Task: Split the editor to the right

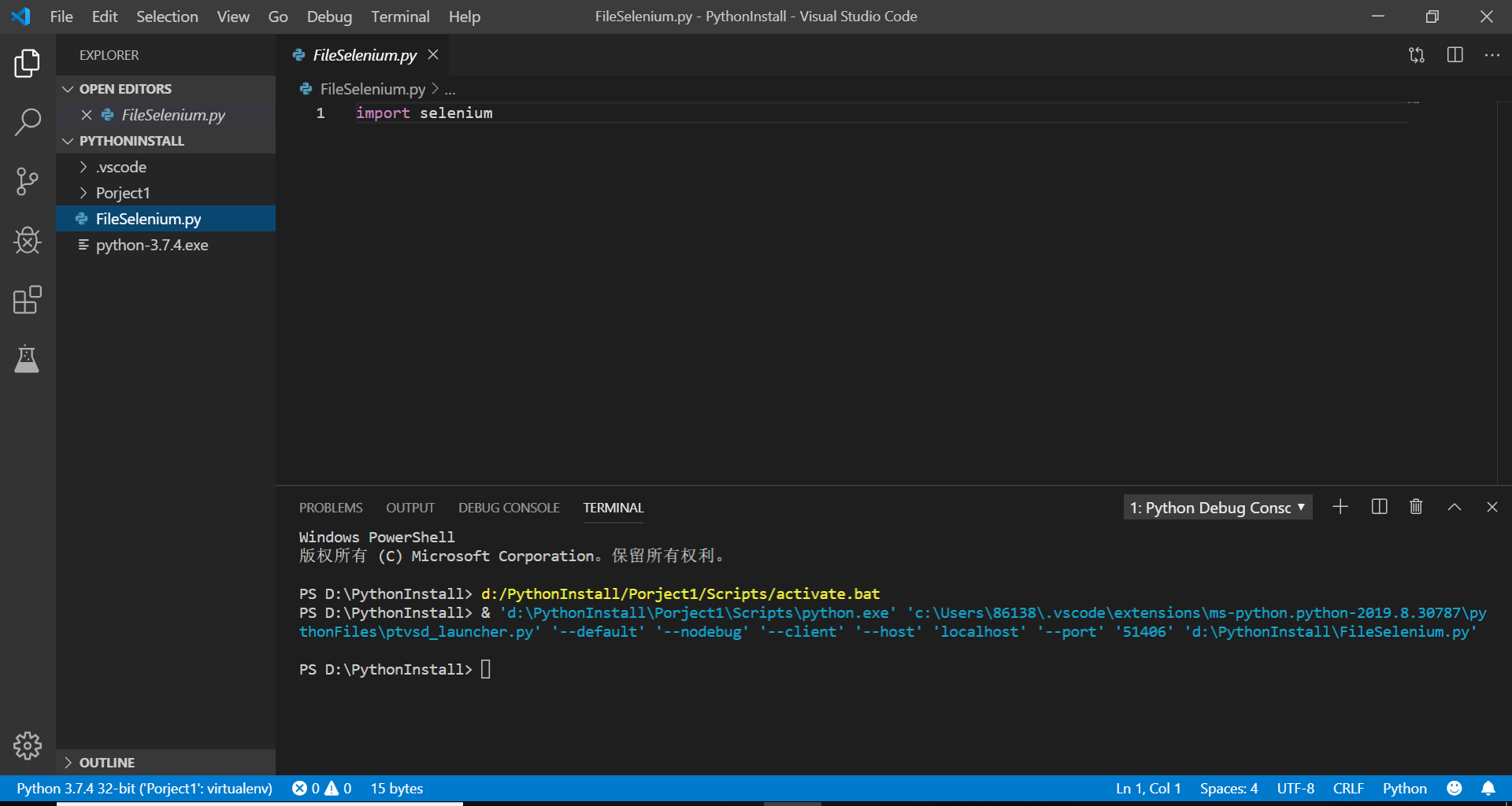Action: [1455, 55]
